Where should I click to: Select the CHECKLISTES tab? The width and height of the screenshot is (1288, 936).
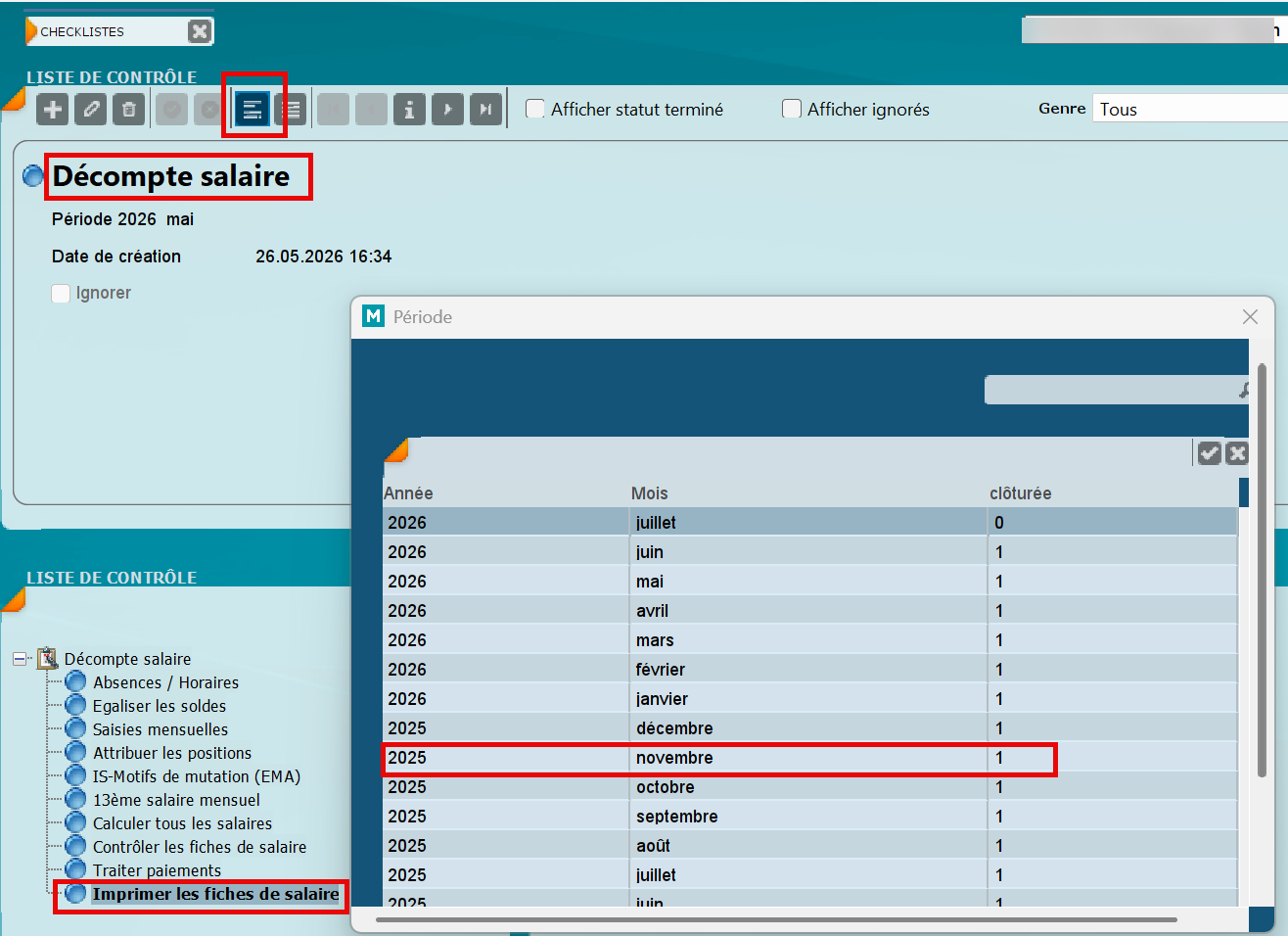coord(106,31)
